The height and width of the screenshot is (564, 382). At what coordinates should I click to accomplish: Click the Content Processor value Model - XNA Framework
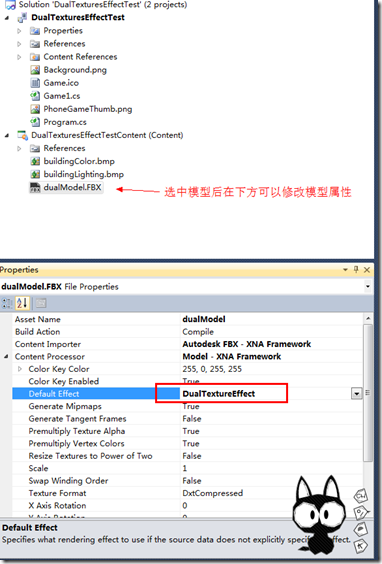click(232, 356)
